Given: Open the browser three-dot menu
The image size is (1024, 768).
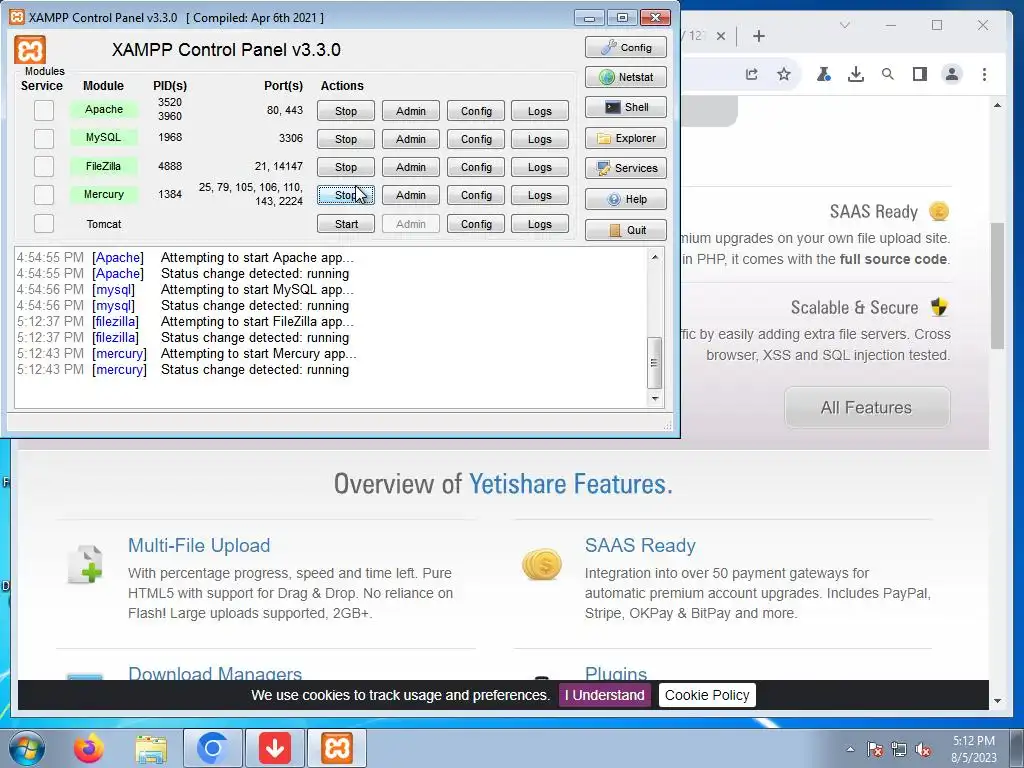Looking at the screenshot, I should (984, 74).
